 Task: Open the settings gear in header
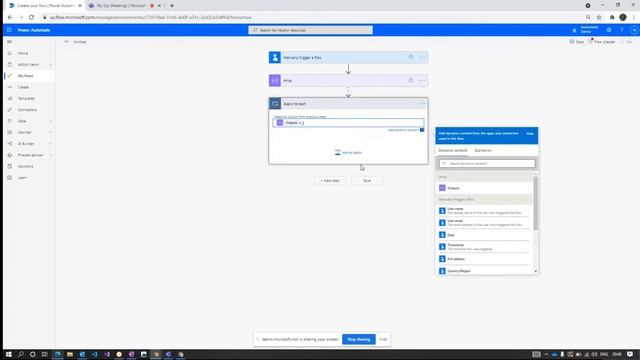click(x=609, y=30)
